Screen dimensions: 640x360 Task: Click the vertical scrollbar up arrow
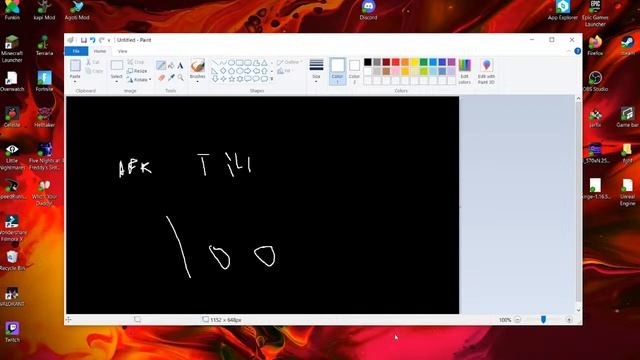click(578, 99)
